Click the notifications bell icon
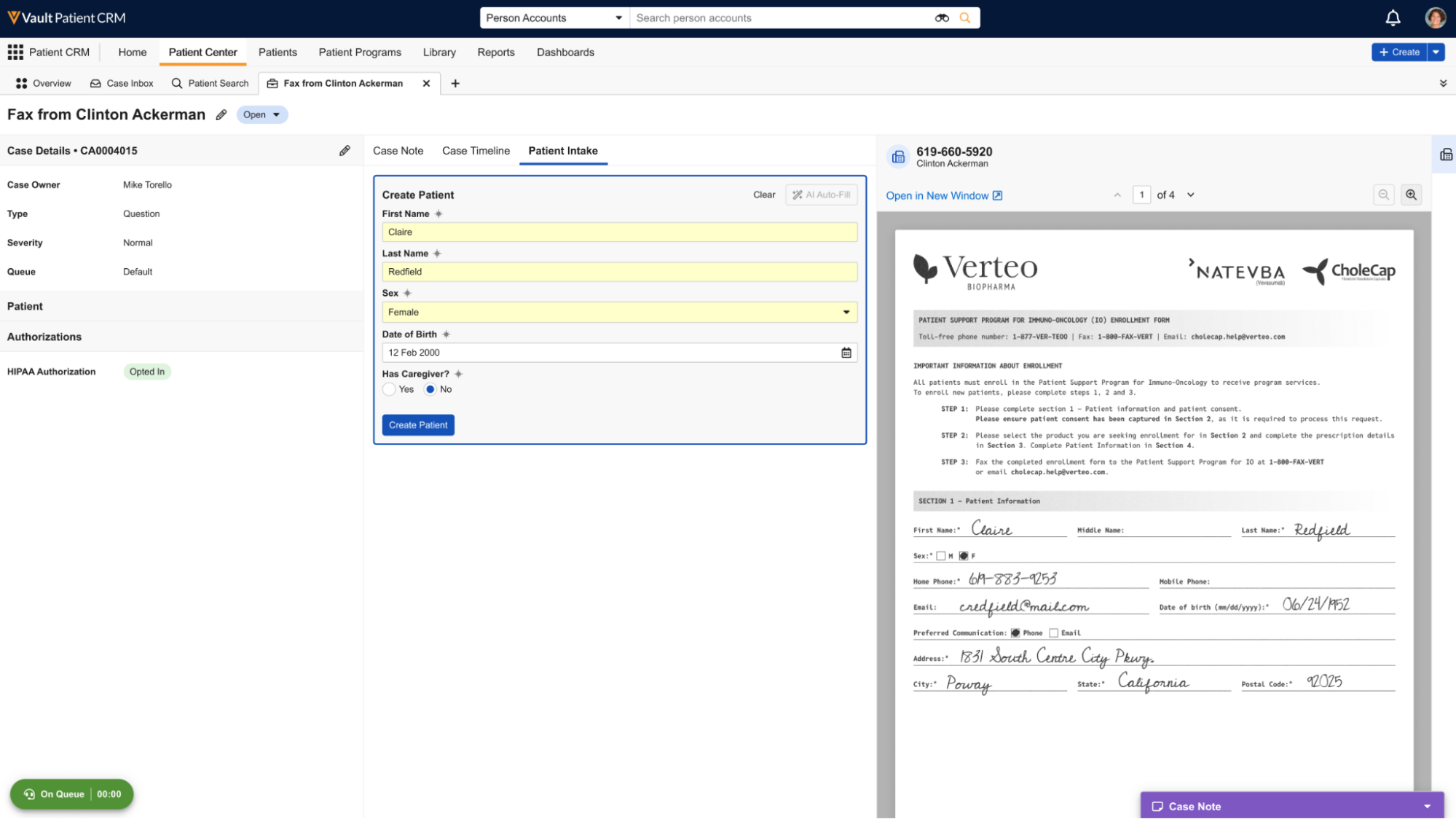Viewport: 1456px width, 819px height. (x=1393, y=18)
